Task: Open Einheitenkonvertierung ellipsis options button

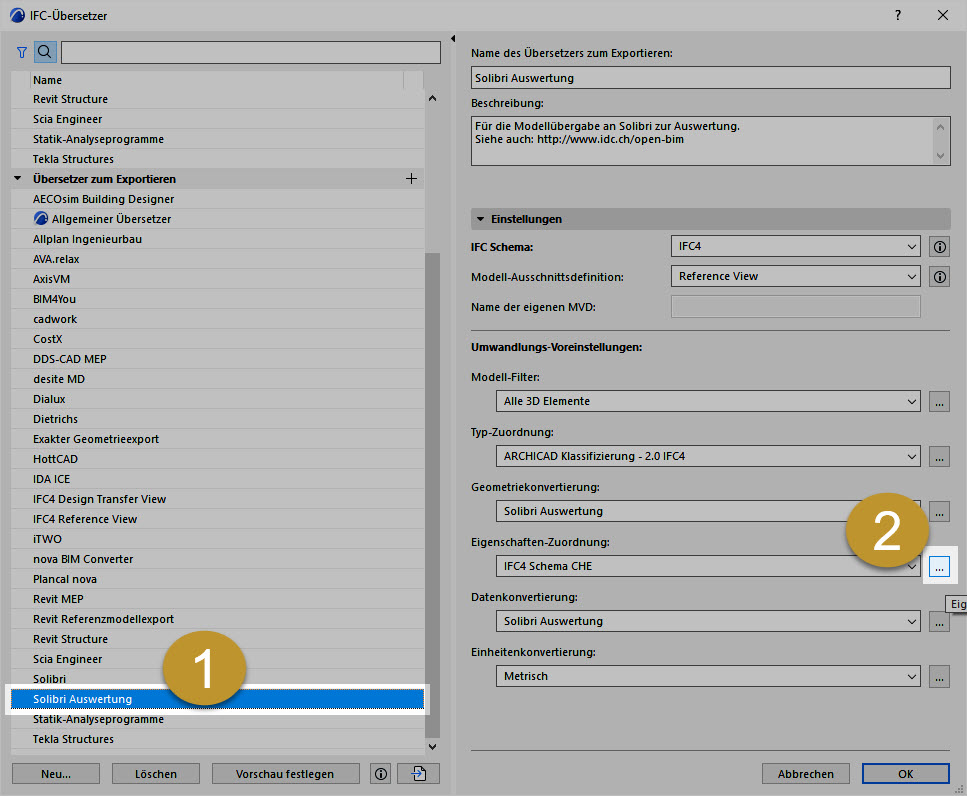Action: (939, 676)
